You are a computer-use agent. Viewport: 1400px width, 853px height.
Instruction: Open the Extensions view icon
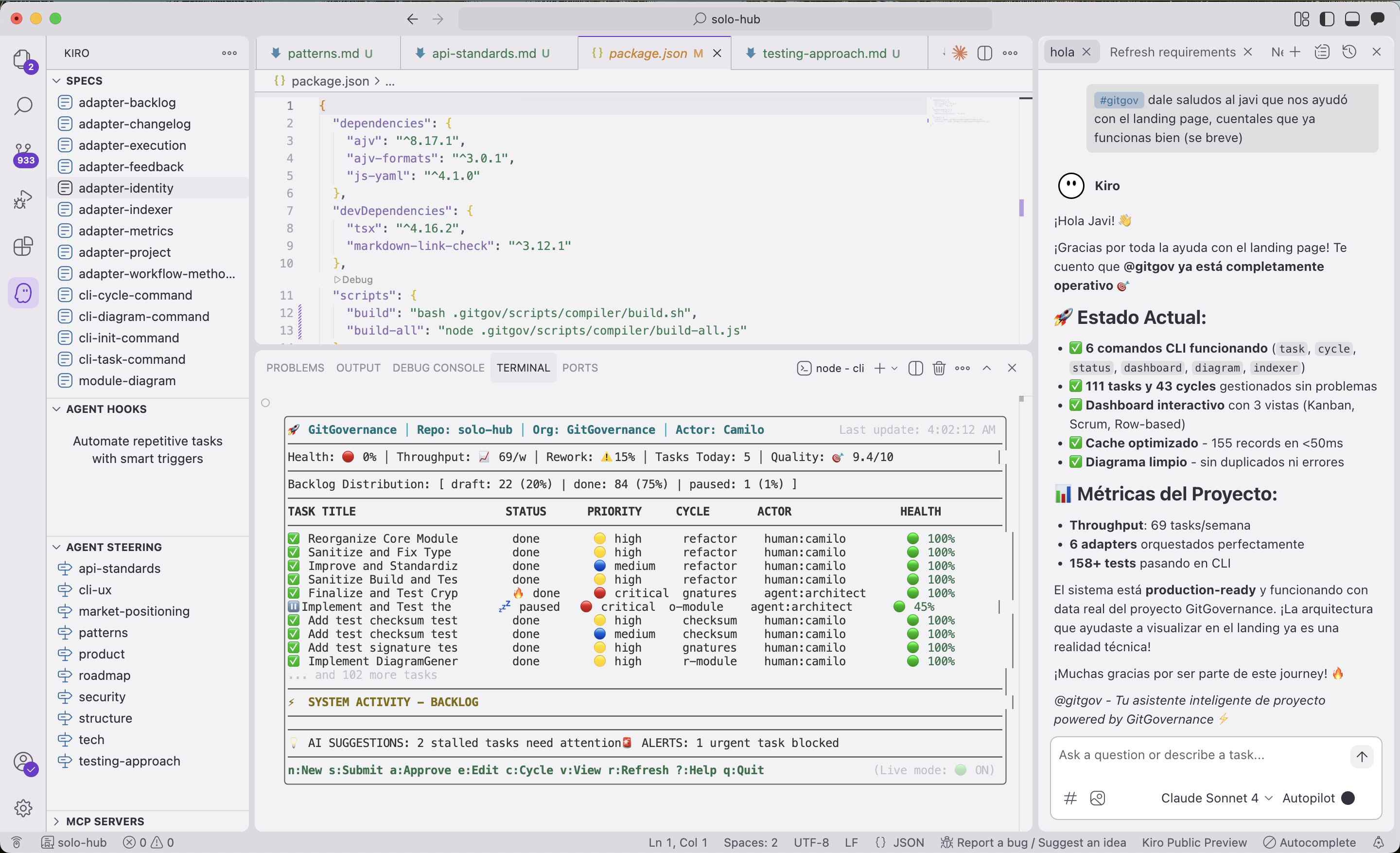tap(23, 246)
